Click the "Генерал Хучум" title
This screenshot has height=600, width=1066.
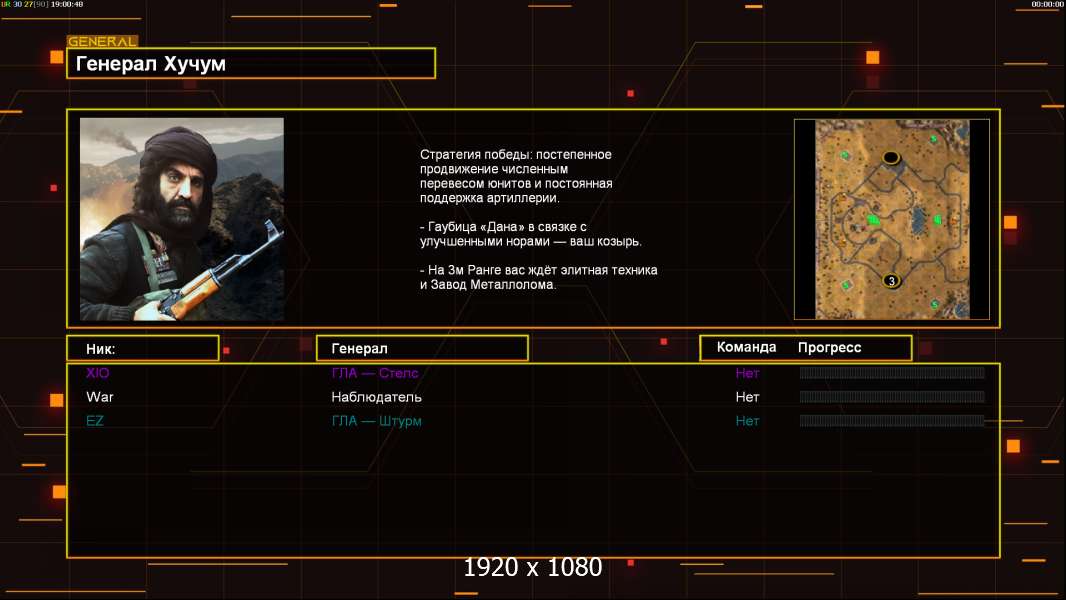tap(151, 64)
